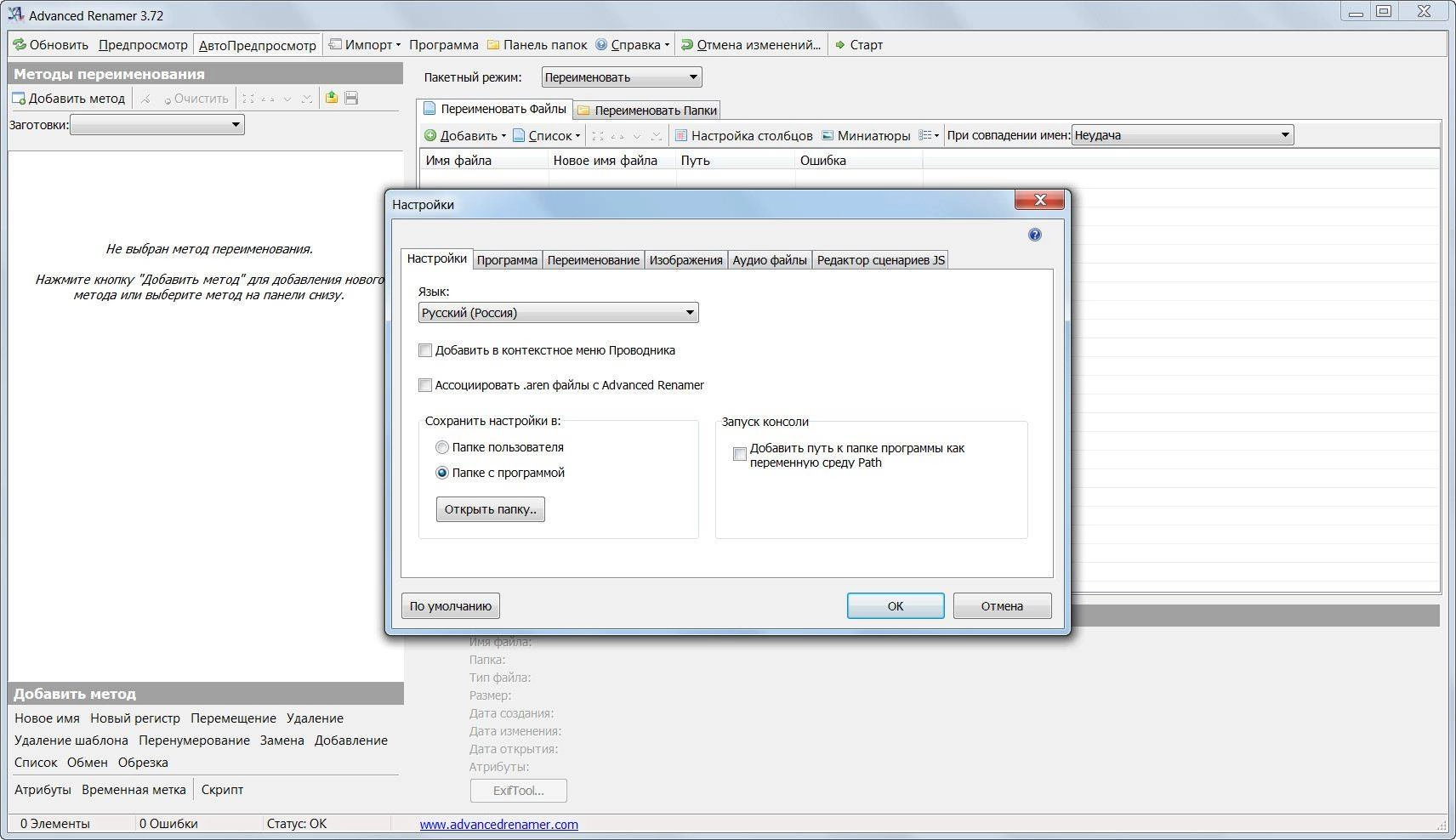Check add program folder to Path variable
The image size is (1456, 840).
point(740,455)
